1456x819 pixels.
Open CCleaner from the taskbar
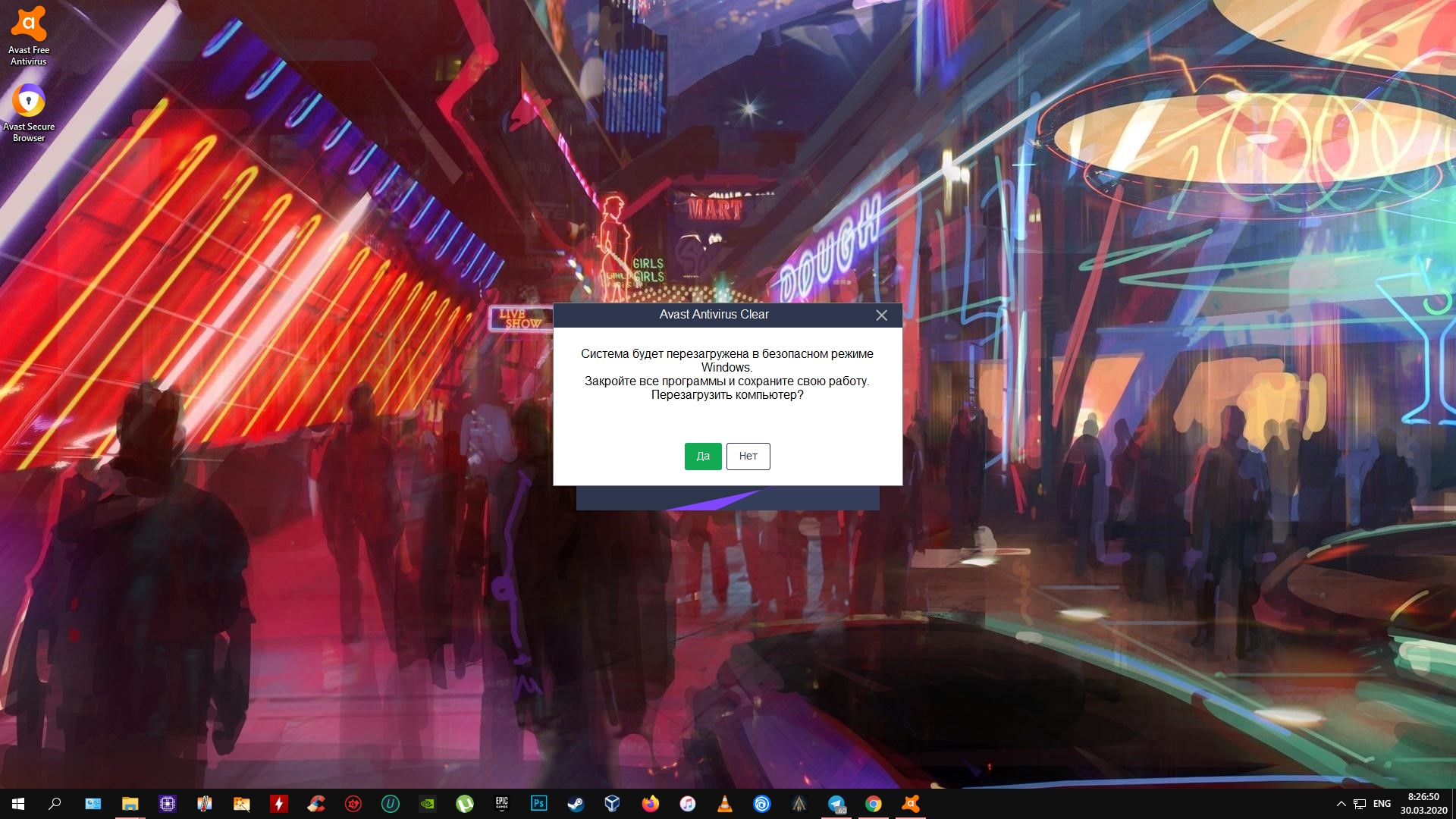click(316, 804)
